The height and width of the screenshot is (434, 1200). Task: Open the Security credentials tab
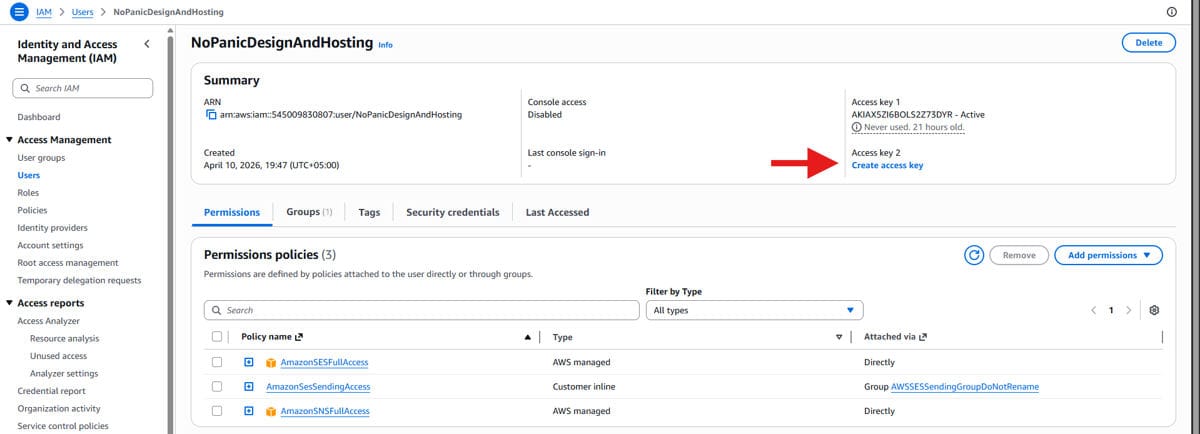pyautogui.click(x=453, y=212)
